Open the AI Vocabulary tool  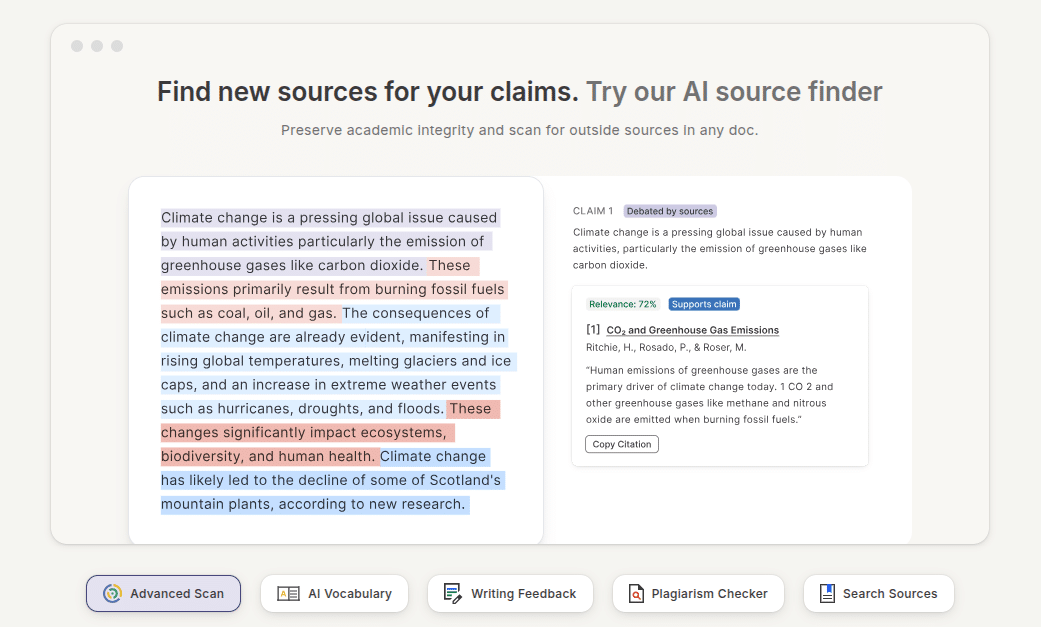[x=334, y=593]
